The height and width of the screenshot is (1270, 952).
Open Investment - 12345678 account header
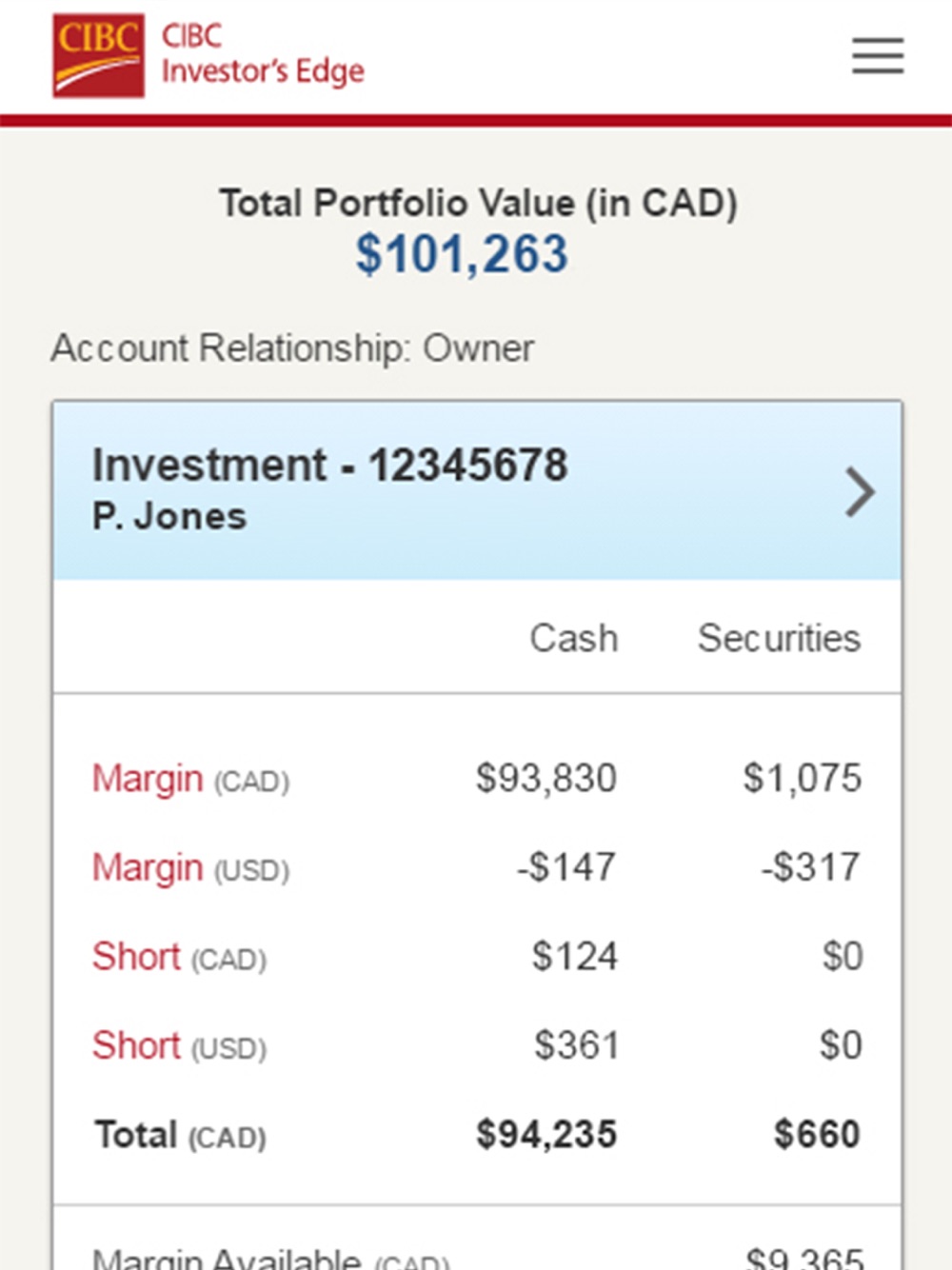point(477,490)
